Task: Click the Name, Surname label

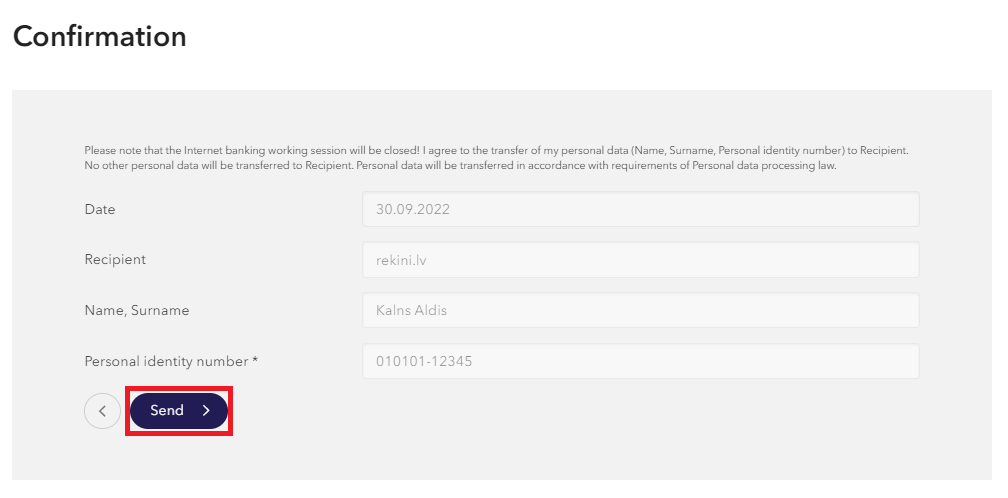Action: pyautogui.click(x=137, y=310)
